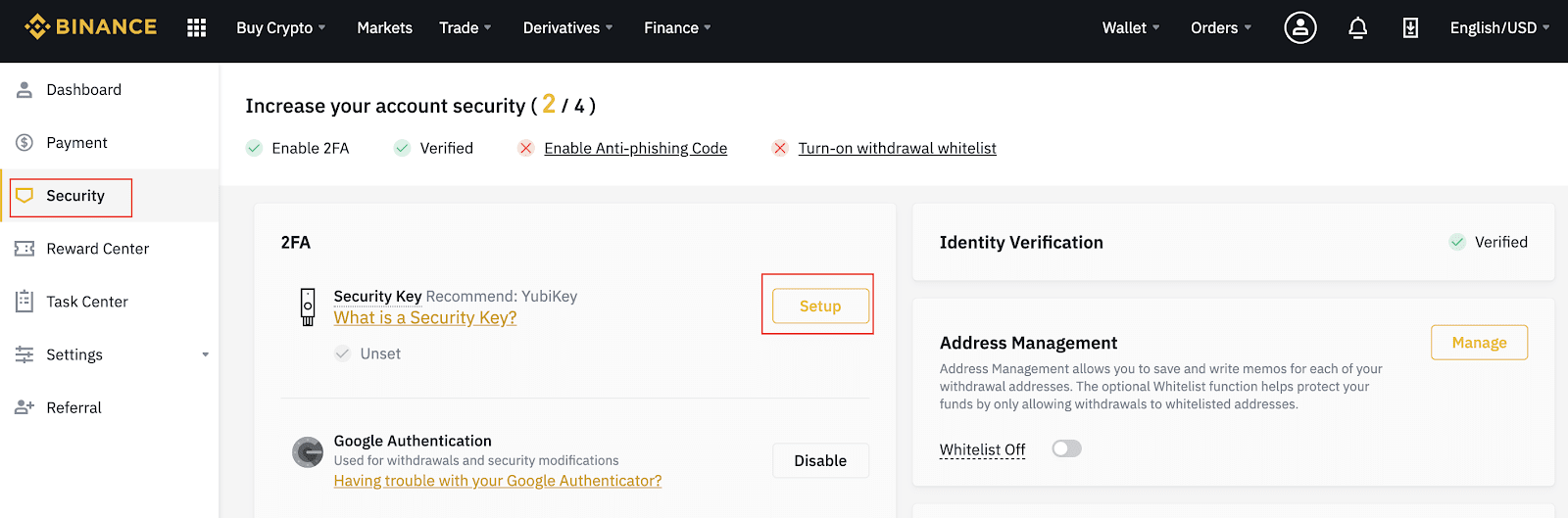Click the notifications bell icon
The image size is (1568, 518).
click(1357, 27)
